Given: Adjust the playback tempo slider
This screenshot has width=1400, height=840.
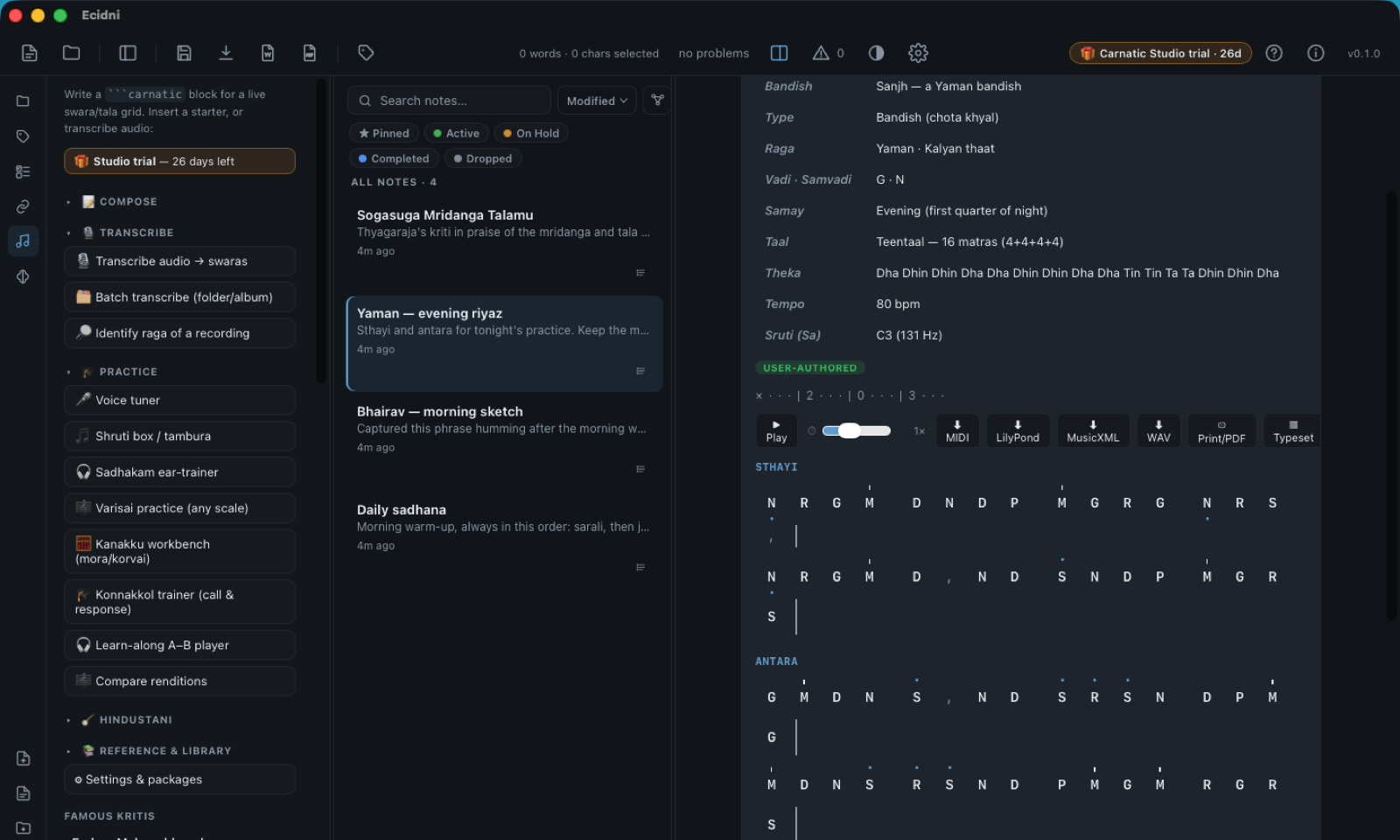Looking at the screenshot, I should coord(857,430).
